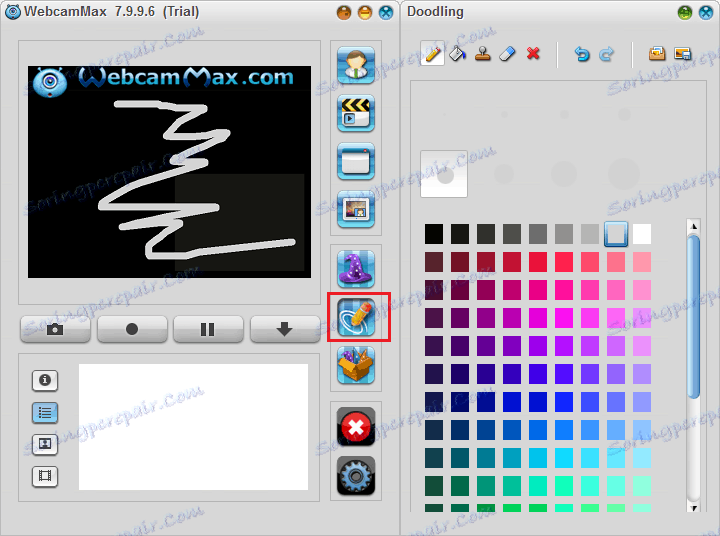Screen dimensions: 720x536
Task: Click the green button on Doodling panel
Action: 685,12
